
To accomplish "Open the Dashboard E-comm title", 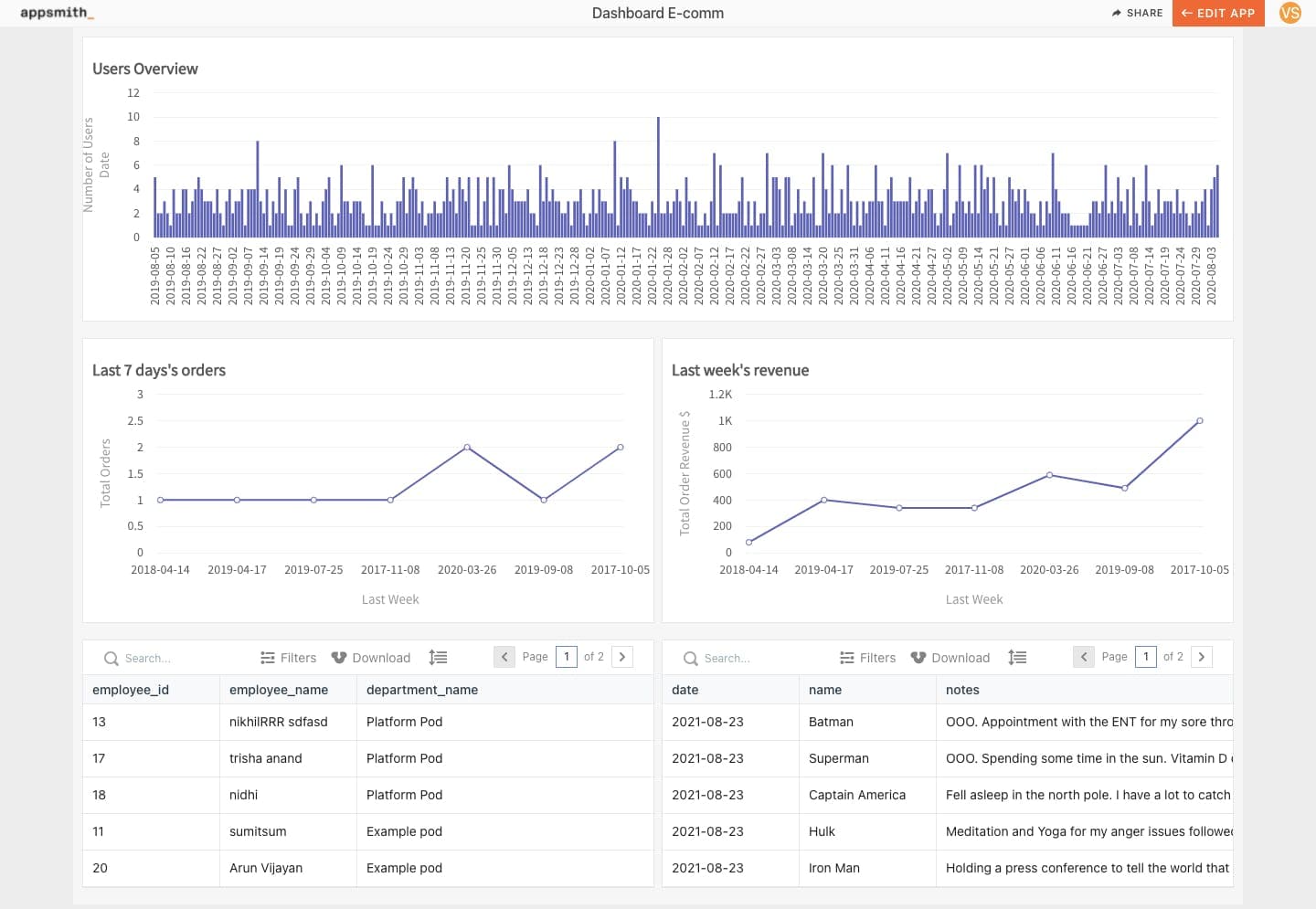I will pos(658,13).
